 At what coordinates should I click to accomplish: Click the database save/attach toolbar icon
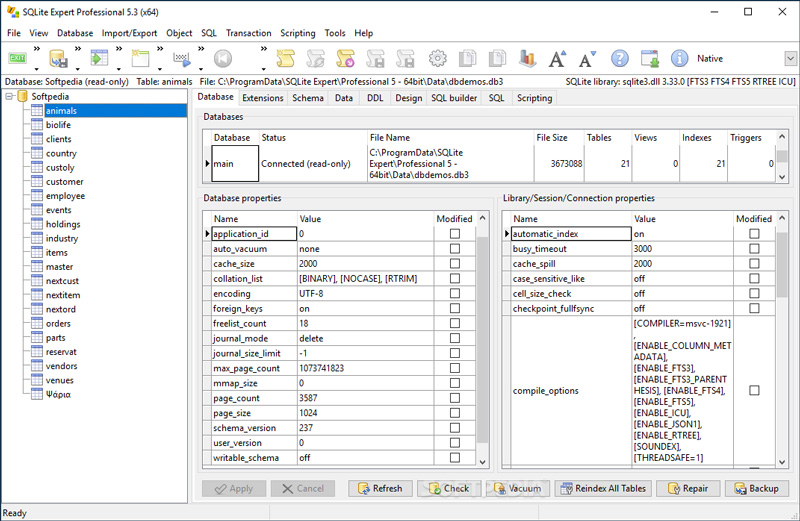[58, 59]
